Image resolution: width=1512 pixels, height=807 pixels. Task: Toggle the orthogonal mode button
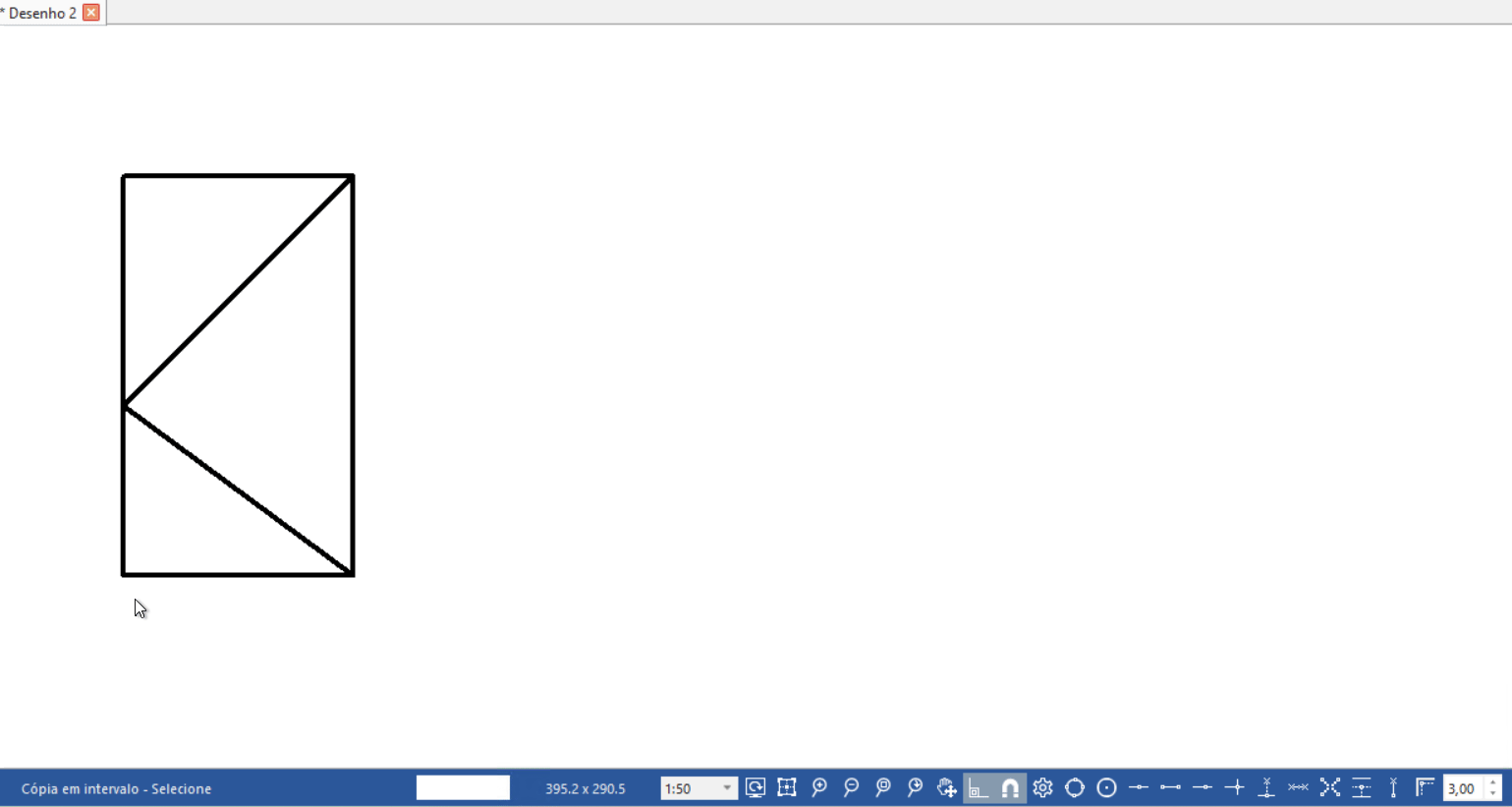coord(979,787)
